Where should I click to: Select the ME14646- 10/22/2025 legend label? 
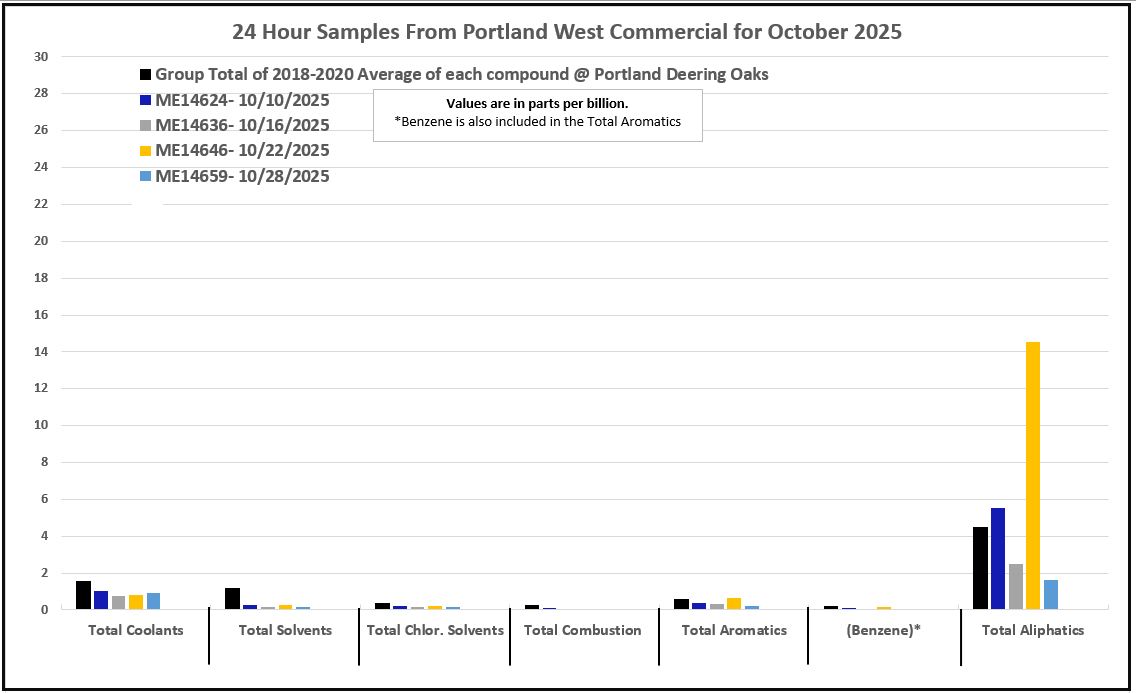tap(242, 151)
